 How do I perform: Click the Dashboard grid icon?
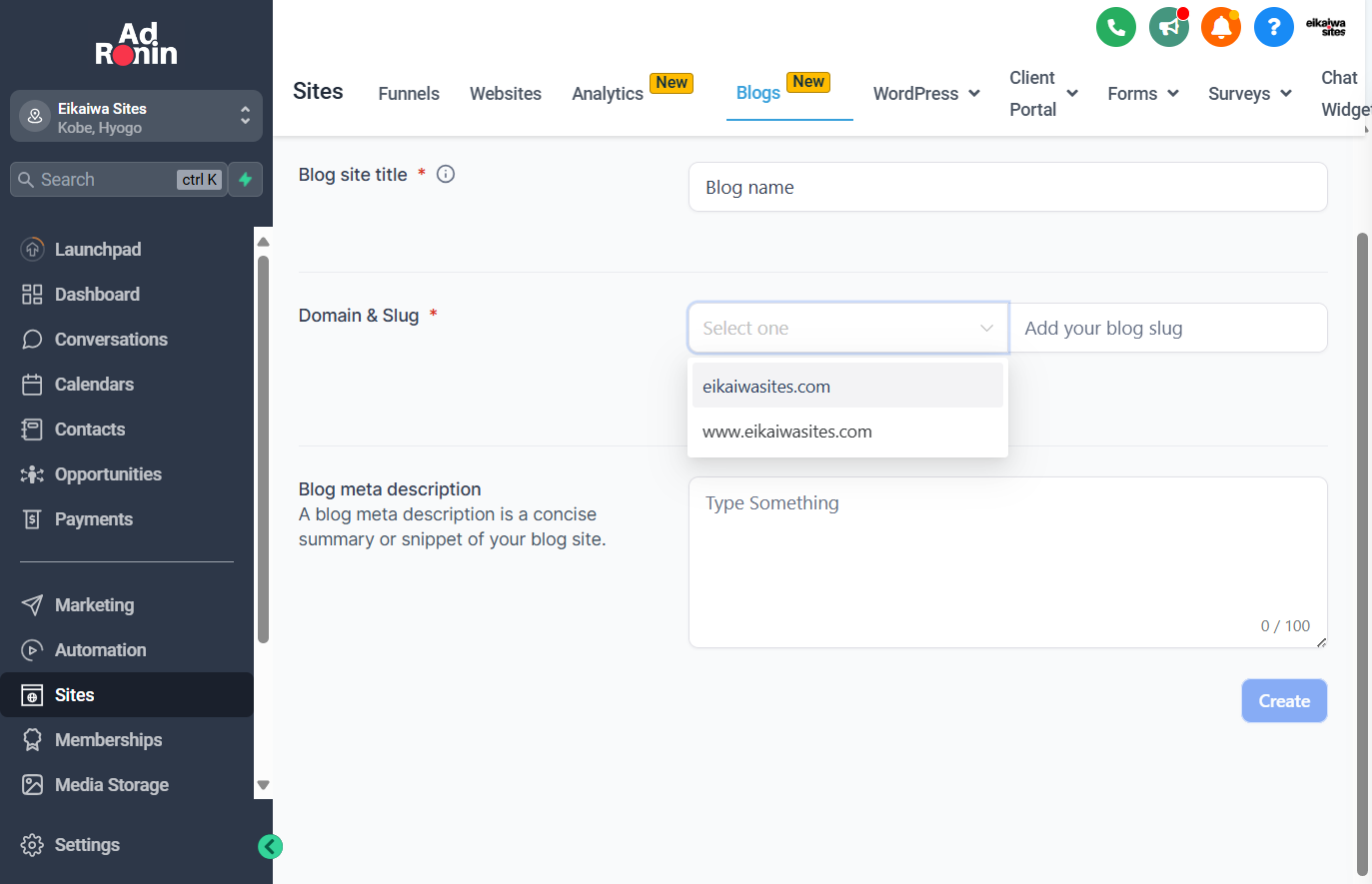point(32,295)
